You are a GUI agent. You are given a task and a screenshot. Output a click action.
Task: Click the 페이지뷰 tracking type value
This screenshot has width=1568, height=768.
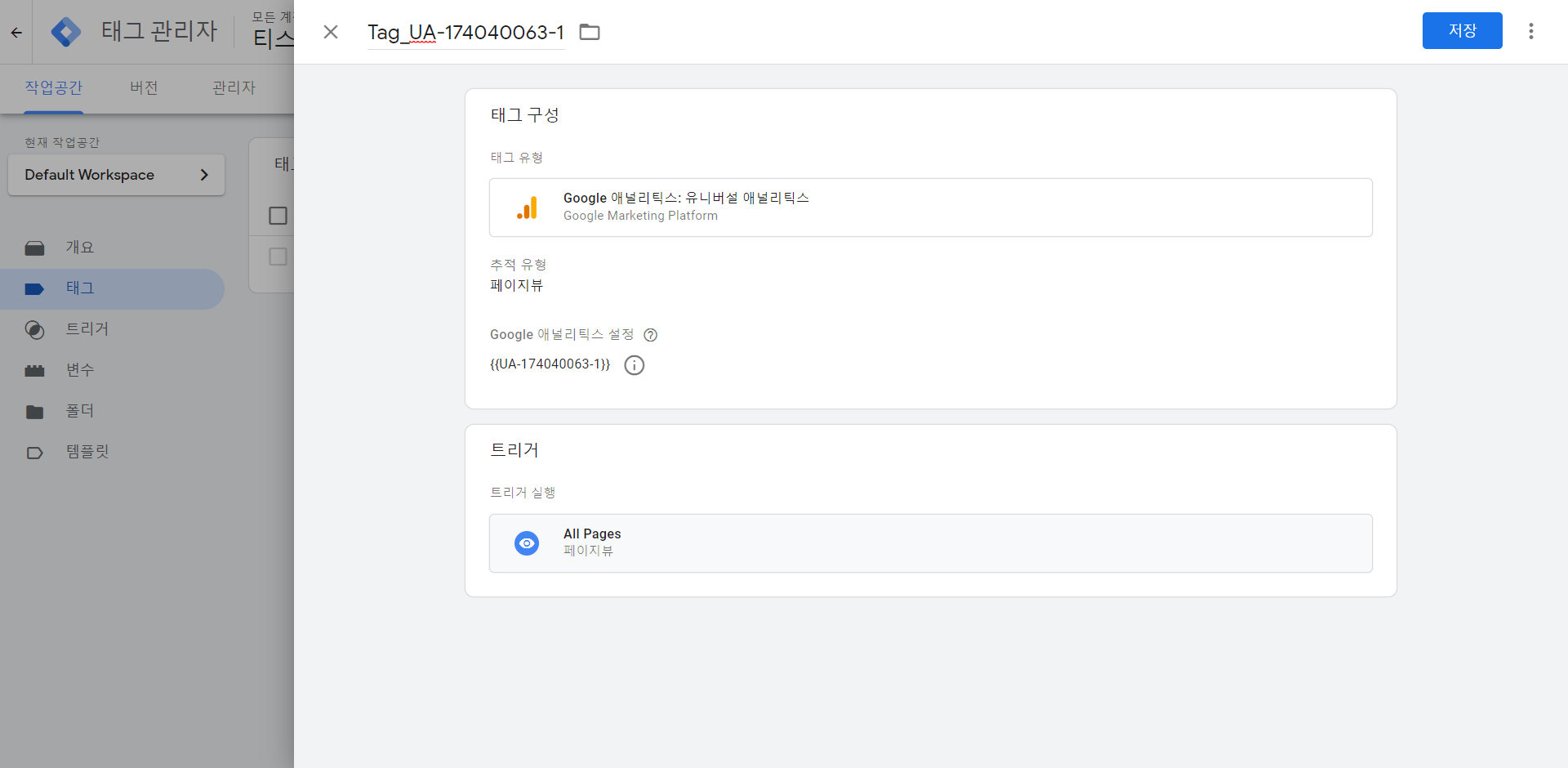[x=517, y=285]
